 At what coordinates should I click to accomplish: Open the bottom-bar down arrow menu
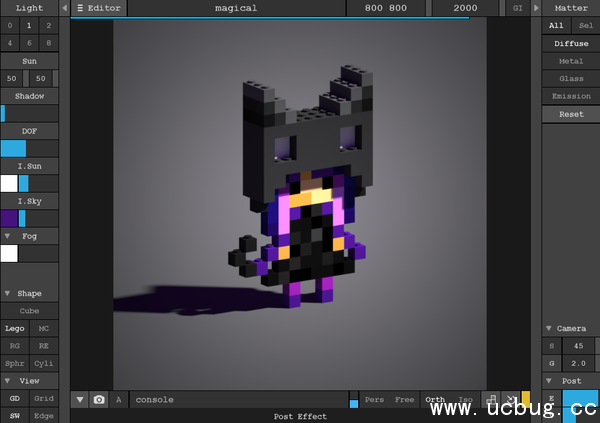point(80,400)
